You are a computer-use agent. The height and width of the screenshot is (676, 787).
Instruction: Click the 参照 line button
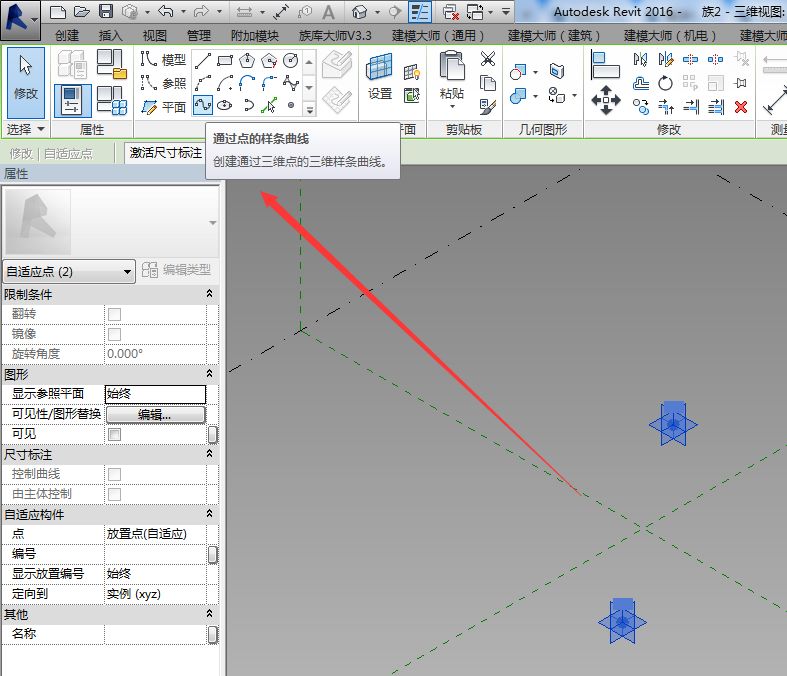tap(164, 83)
